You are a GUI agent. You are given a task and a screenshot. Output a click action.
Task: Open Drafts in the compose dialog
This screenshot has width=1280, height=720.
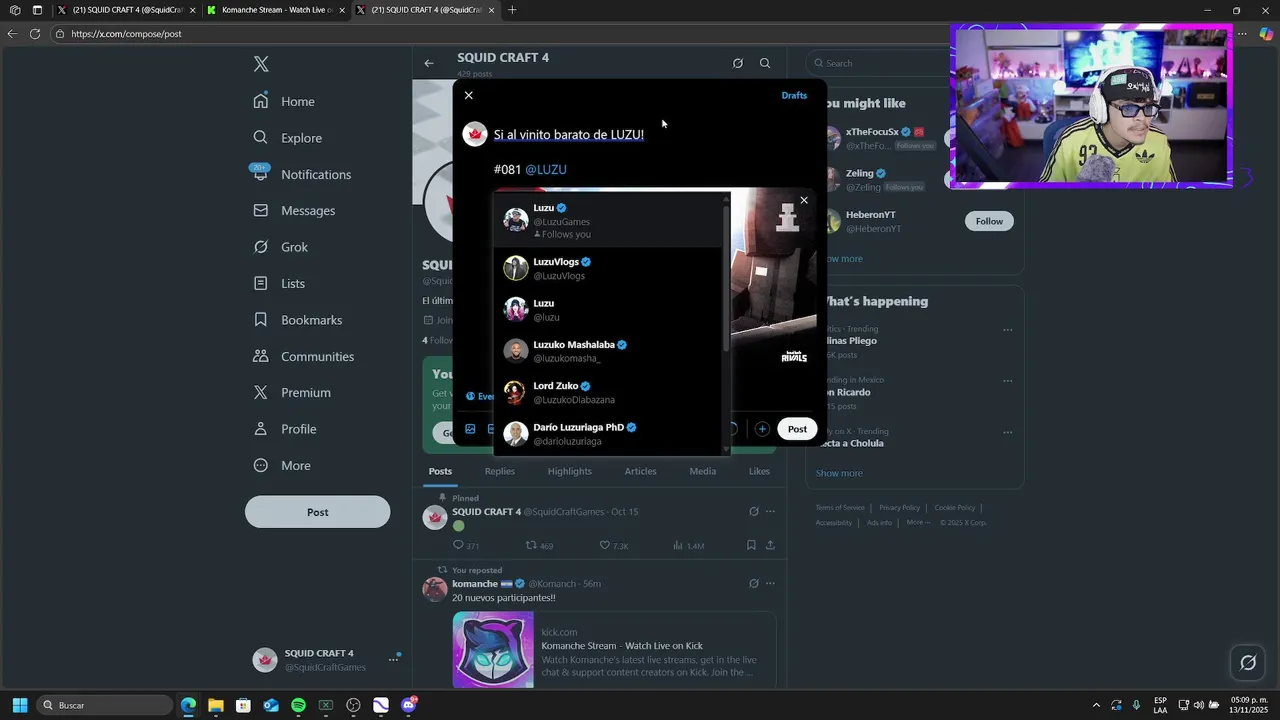pyautogui.click(x=794, y=95)
